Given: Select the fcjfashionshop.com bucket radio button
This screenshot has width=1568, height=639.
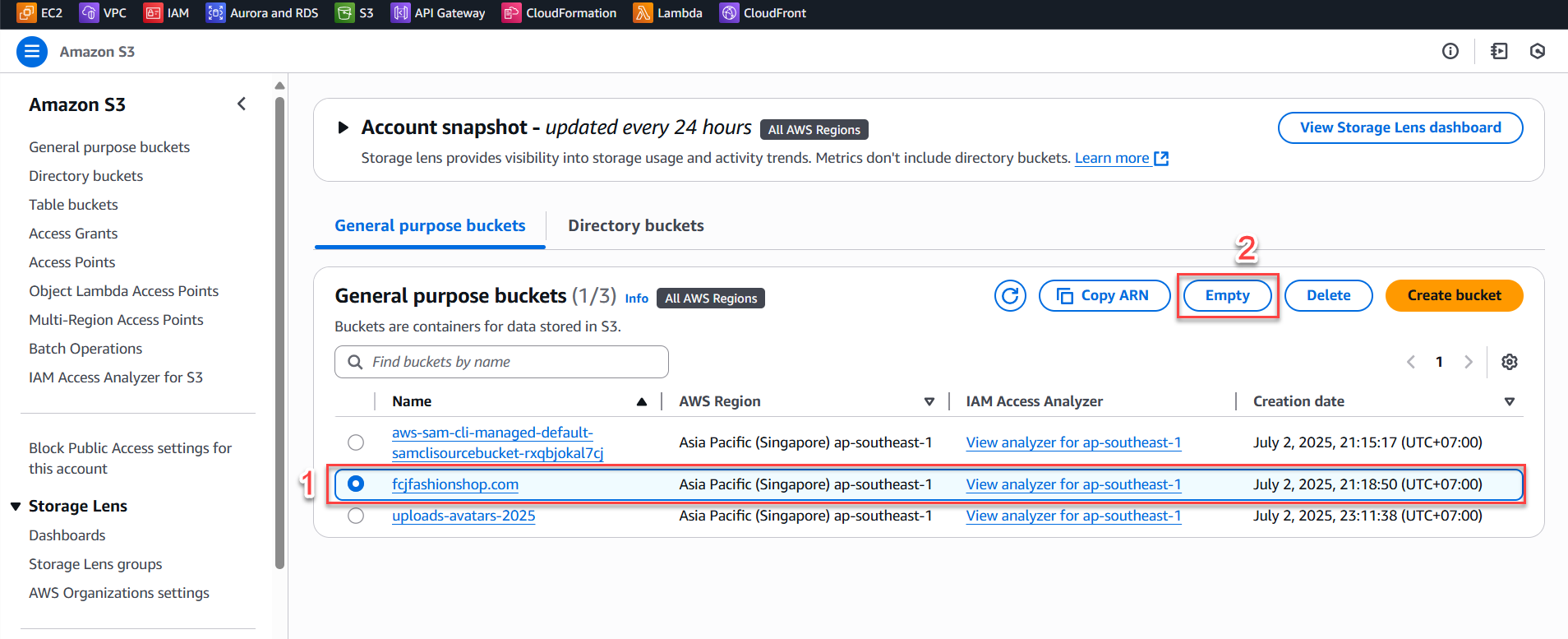Looking at the screenshot, I should coord(356,484).
